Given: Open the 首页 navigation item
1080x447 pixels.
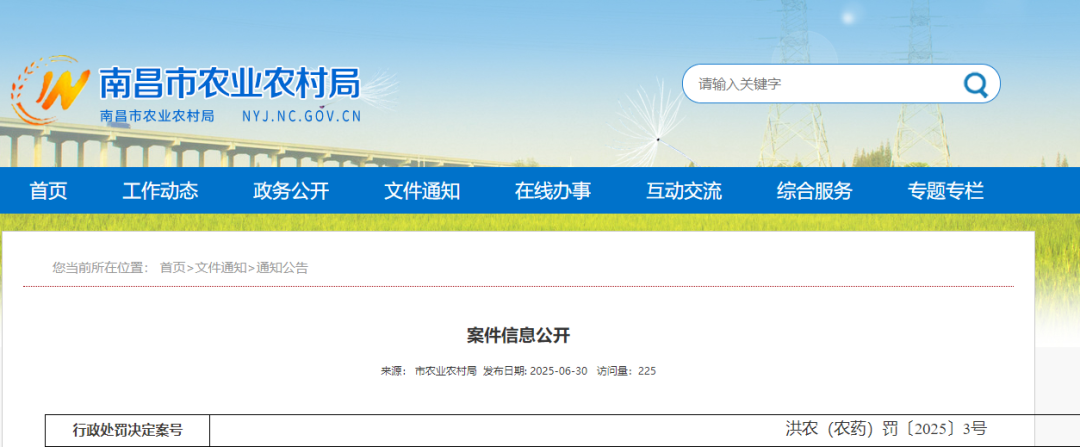Looking at the screenshot, I should (48, 191).
